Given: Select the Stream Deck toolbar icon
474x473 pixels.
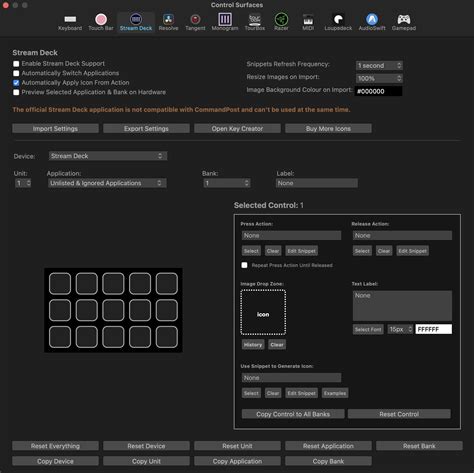Looking at the screenshot, I should [x=136, y=22].
